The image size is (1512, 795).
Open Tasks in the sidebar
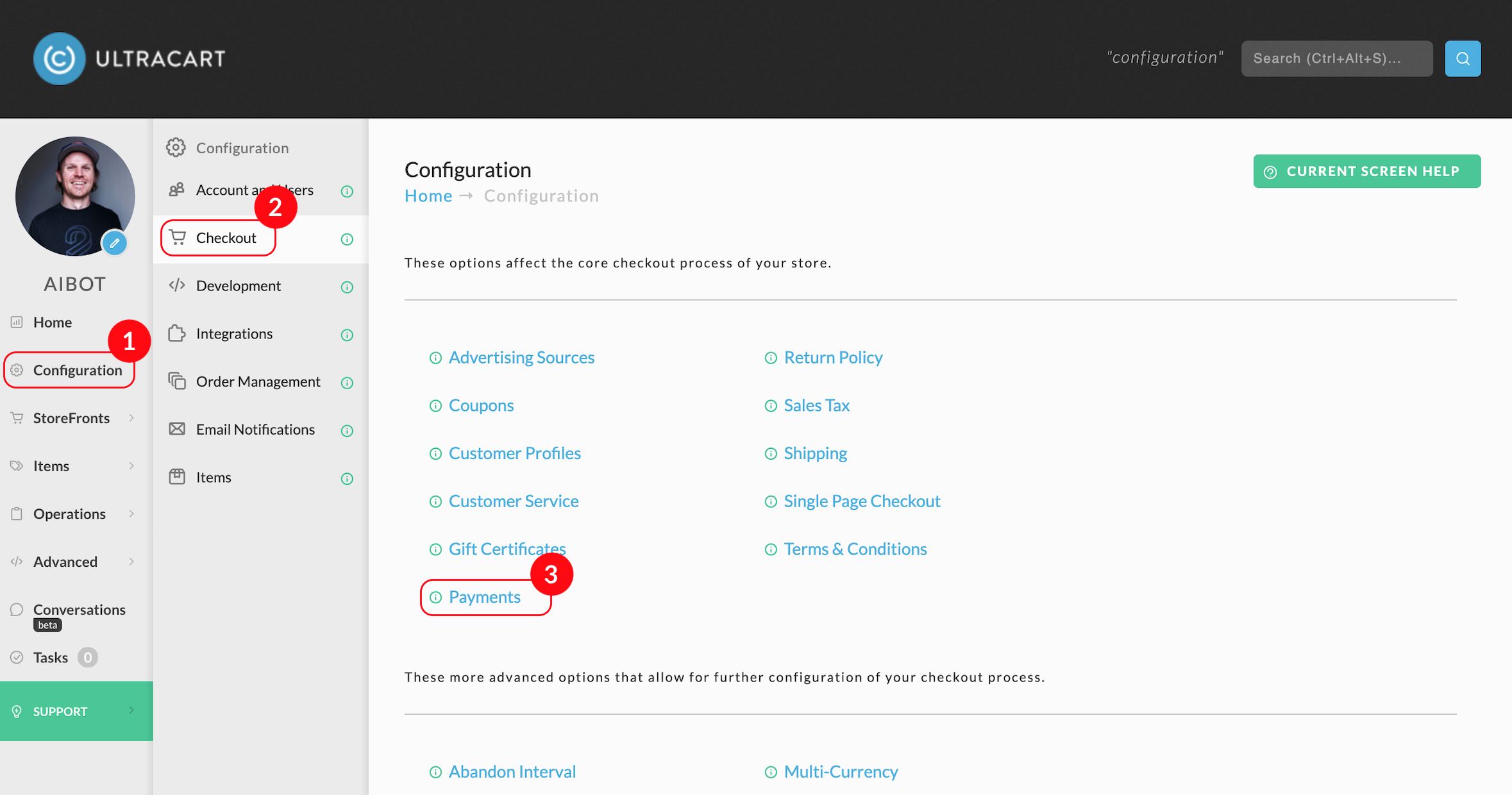click(51, 657)
